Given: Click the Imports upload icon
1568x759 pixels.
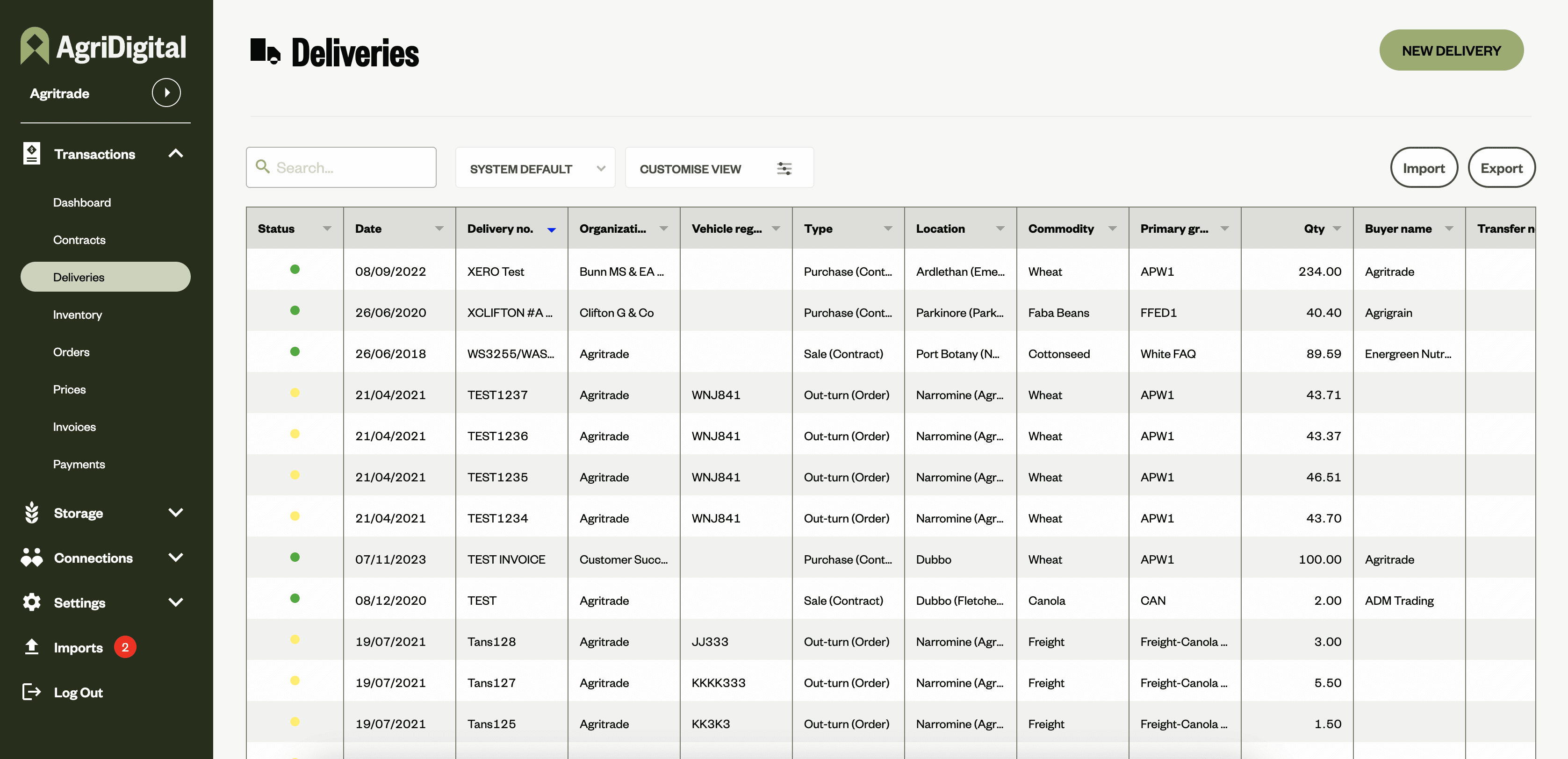Looking at the screenshot, I should (x=32, y=647).
